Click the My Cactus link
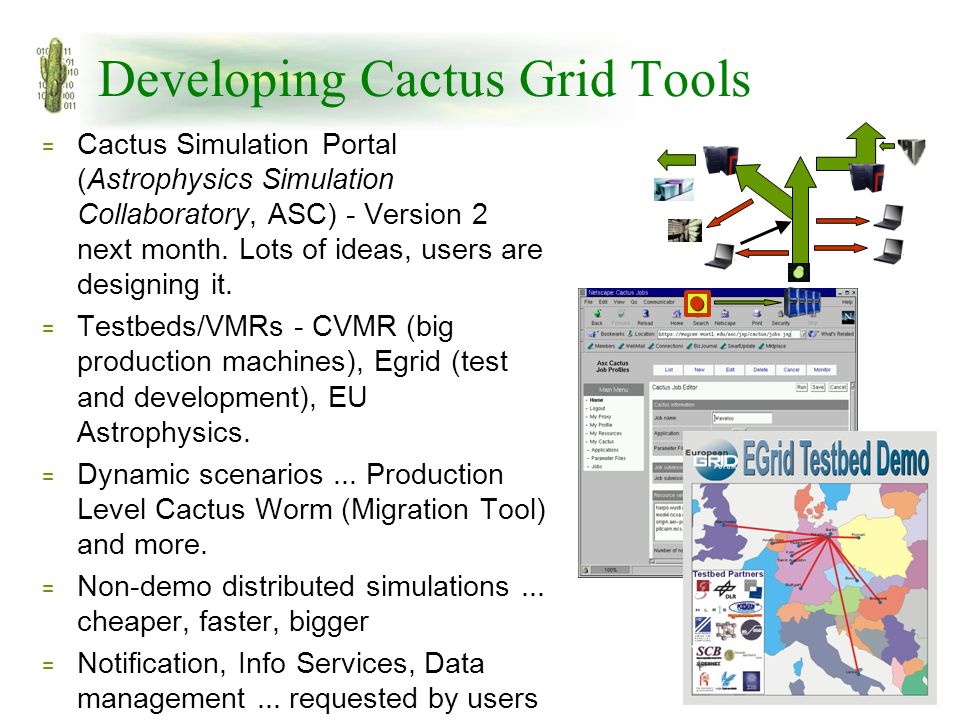Image resolution: width=960 pixels, height=720 pixels. [x=601, y=441]
